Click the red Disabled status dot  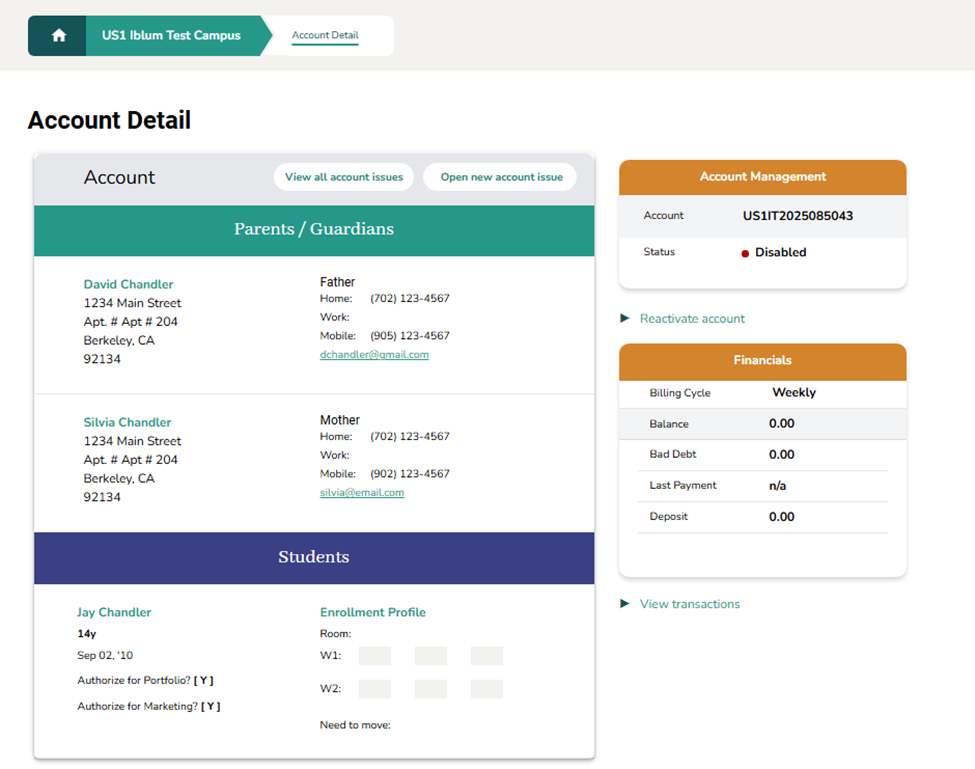click(x=745, y=254)
